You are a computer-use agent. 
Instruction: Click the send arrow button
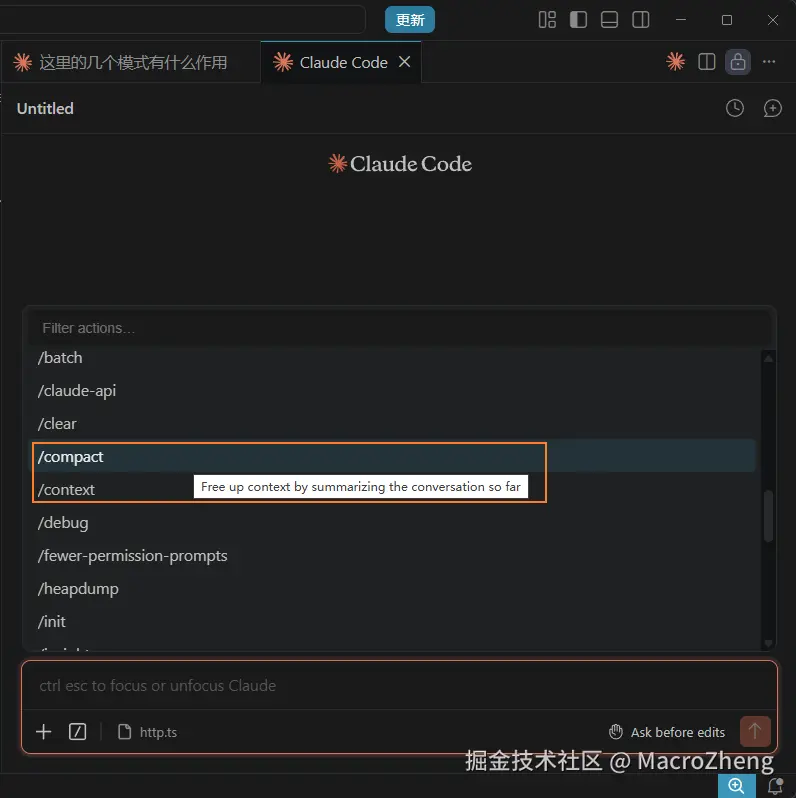click(x=755, y=731)
